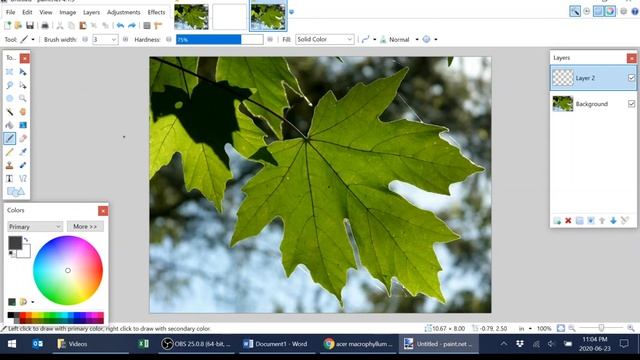Screen dimensions: 640x360
Task: Open the Tool chooser dropdown
Action: [28, 40]
